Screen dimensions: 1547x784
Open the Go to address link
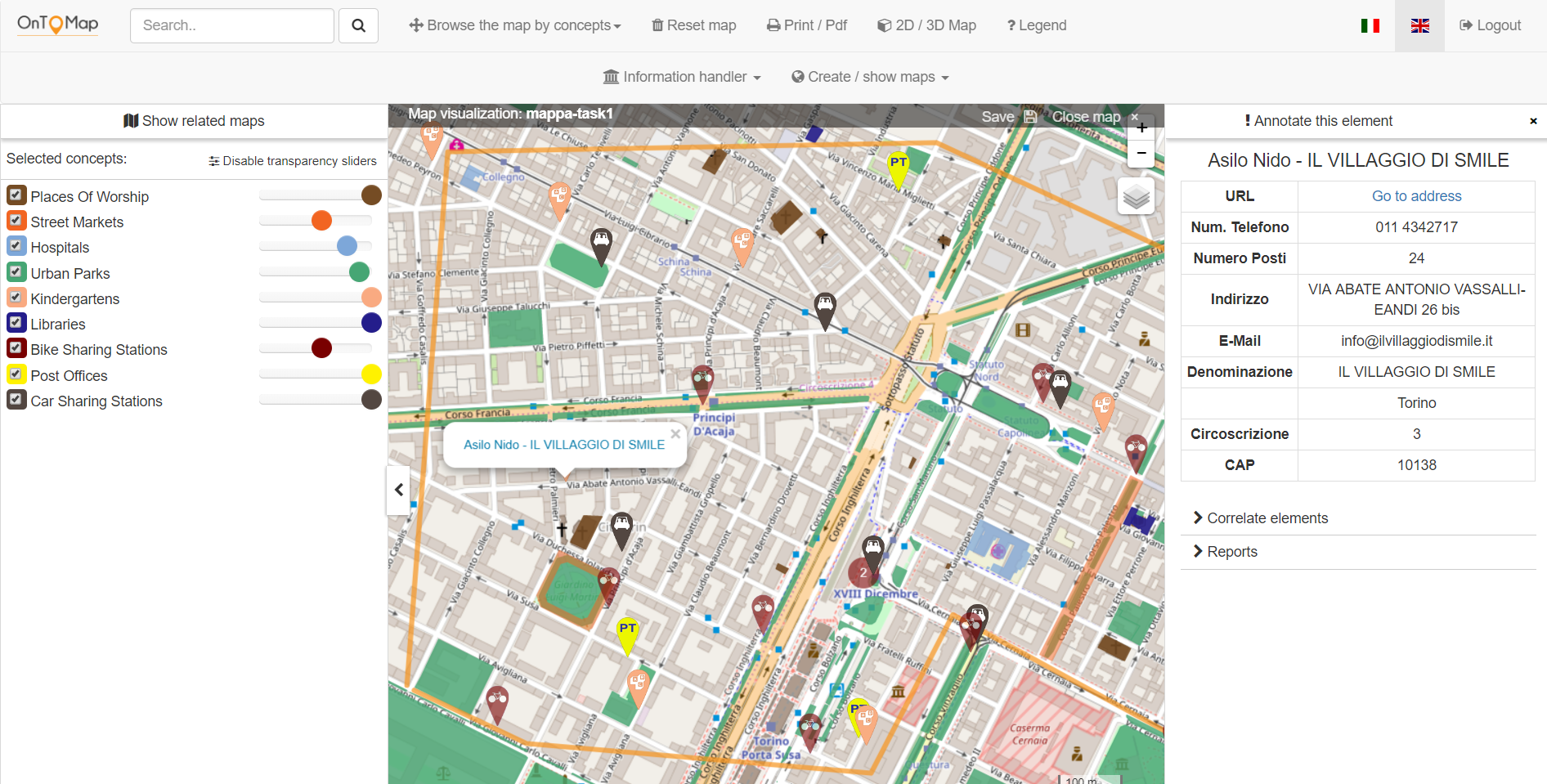tap(1416, 196)
